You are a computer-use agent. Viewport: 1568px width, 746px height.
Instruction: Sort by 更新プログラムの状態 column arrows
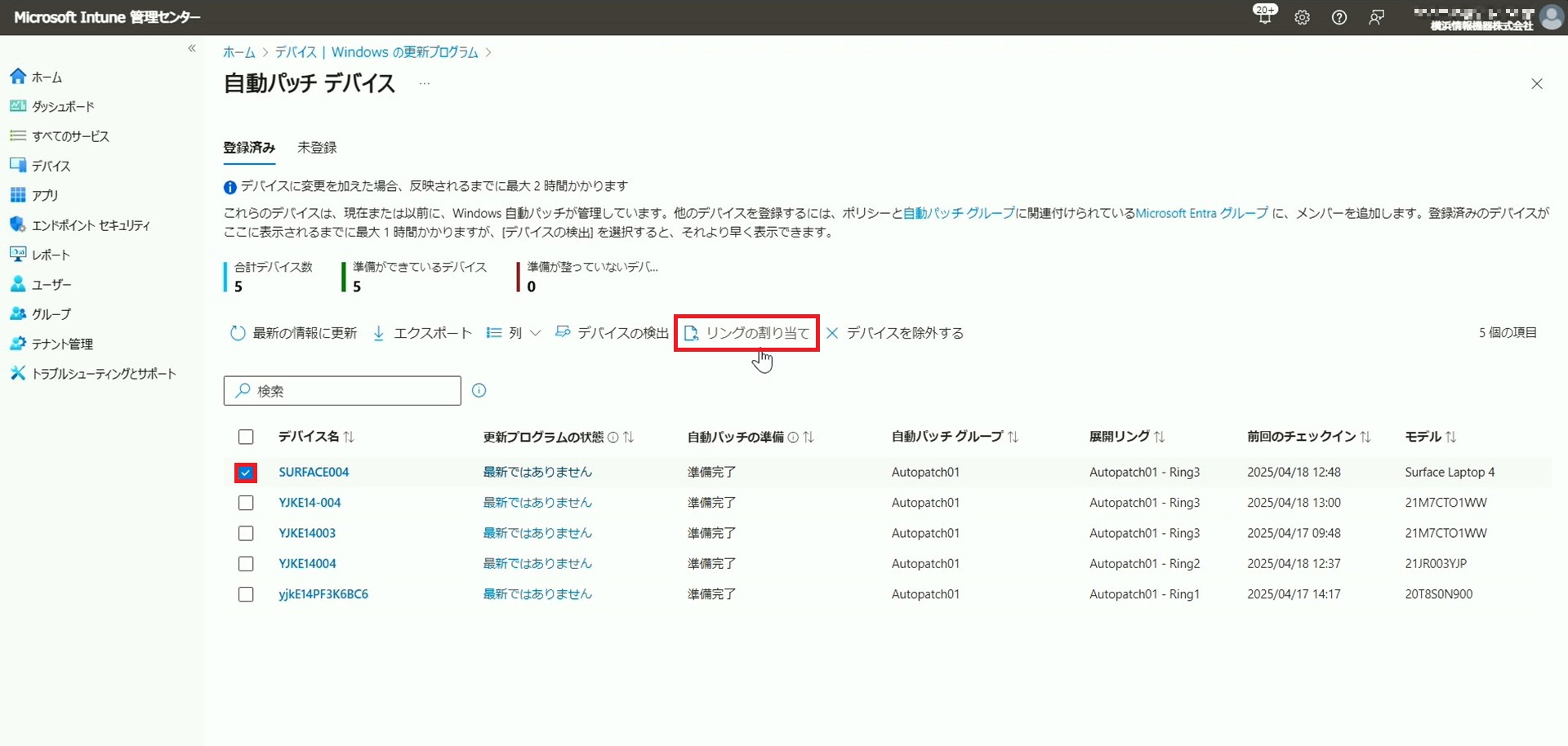click(629, 437)
